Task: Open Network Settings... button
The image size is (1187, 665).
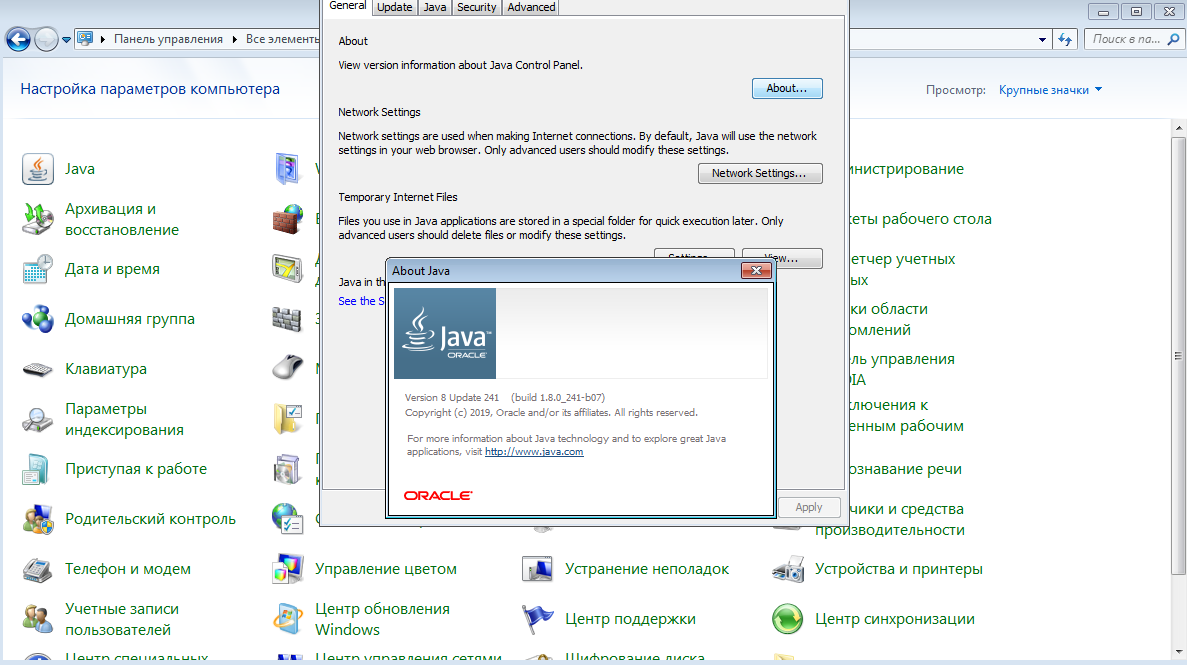Action: pos(760,173)
